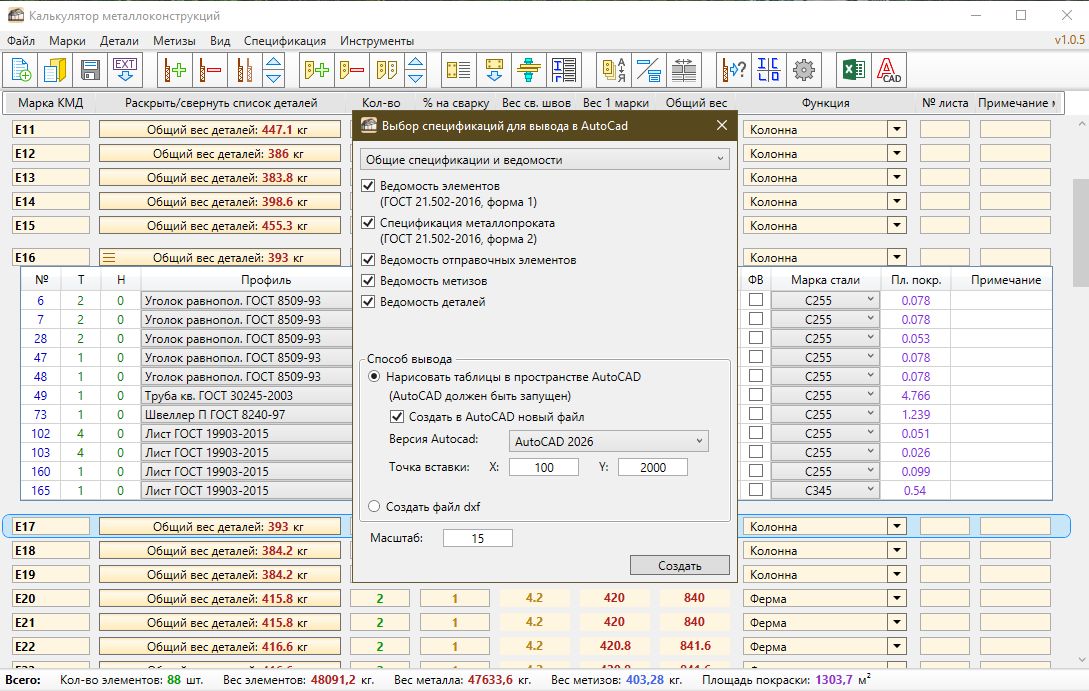Uncheck Создать в AutoCAD новый файл
Viewport: 1089px width, 691px height.
coord(397,417)
